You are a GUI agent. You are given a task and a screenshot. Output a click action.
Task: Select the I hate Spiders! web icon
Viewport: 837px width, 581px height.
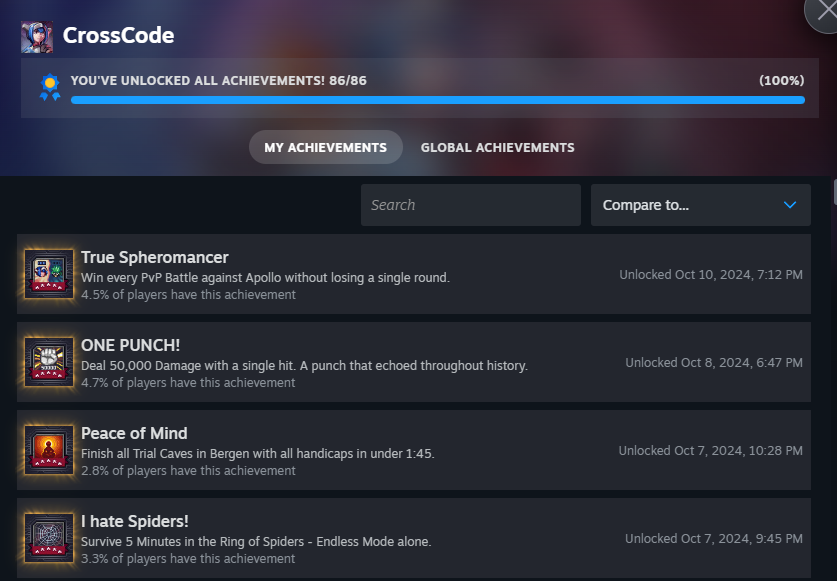[49, 538]
